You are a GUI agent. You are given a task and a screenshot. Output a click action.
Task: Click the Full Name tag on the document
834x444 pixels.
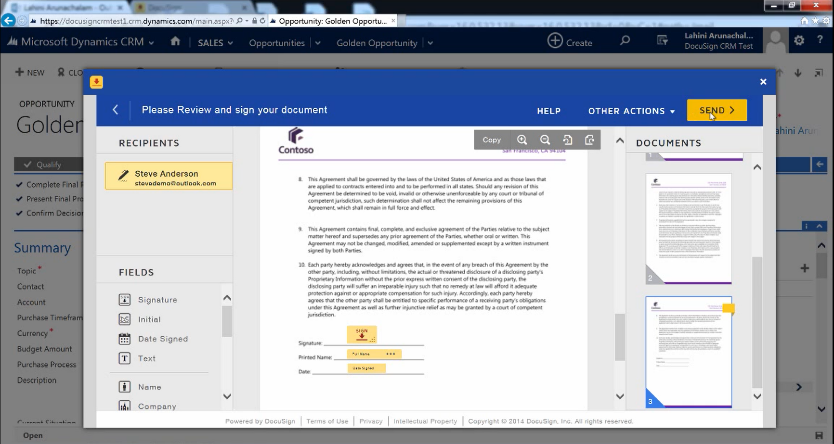coord(374,354)
